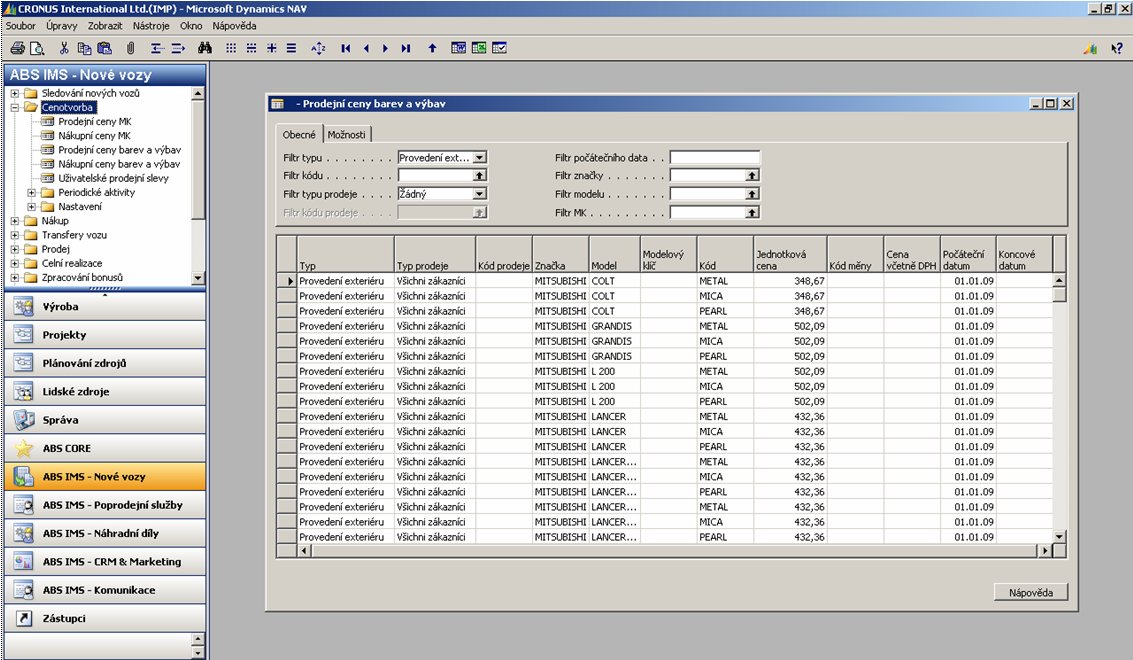Open the Lidské zdroje section
The image size is (1133, 660).
click(x=105, y=392)
